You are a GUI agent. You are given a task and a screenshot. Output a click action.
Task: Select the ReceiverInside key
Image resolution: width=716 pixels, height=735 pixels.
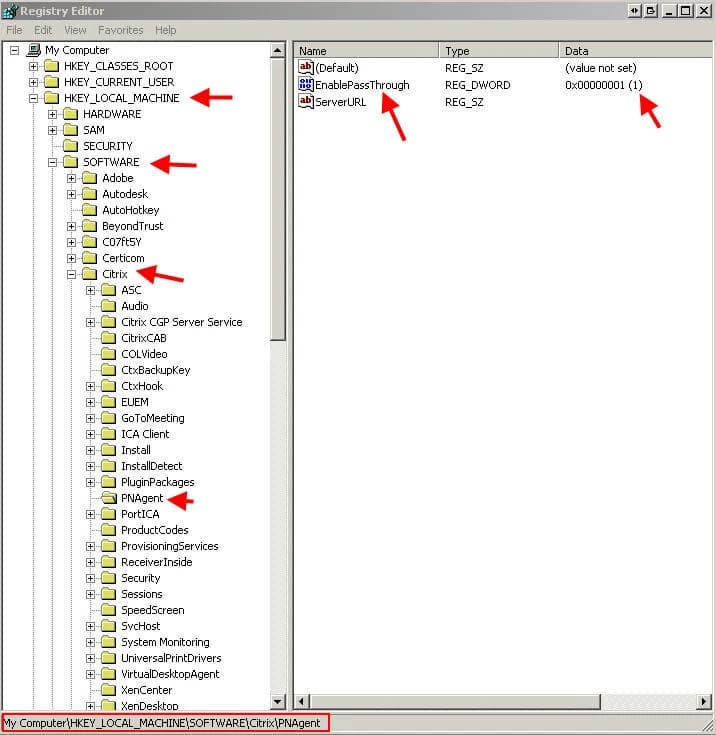coord(157,562)
